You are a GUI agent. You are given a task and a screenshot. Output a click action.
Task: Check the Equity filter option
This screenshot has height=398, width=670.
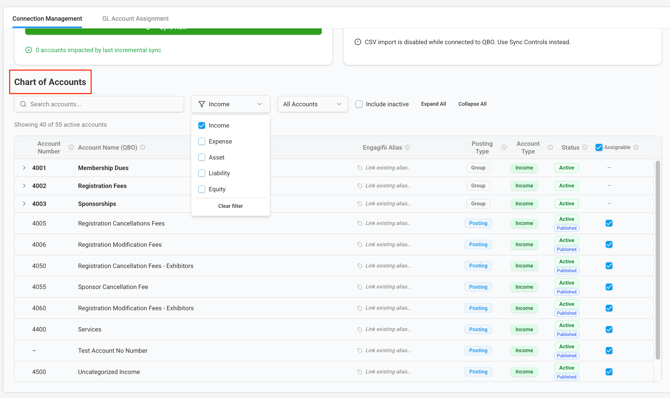202,189
